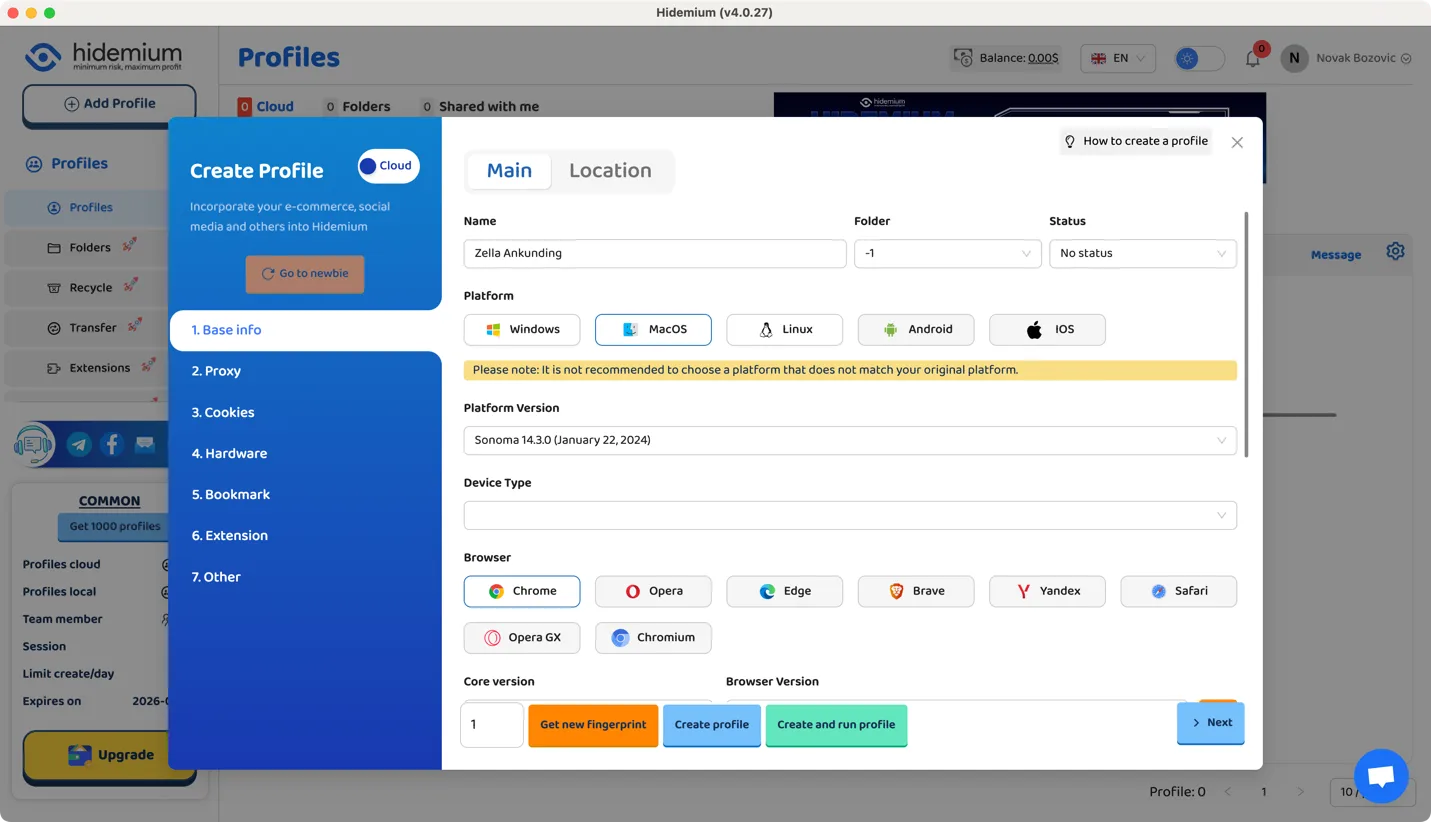This screenshot has height=822, width=1431.
Task: Click the balance wallet icon
Action: coord(963,58)
